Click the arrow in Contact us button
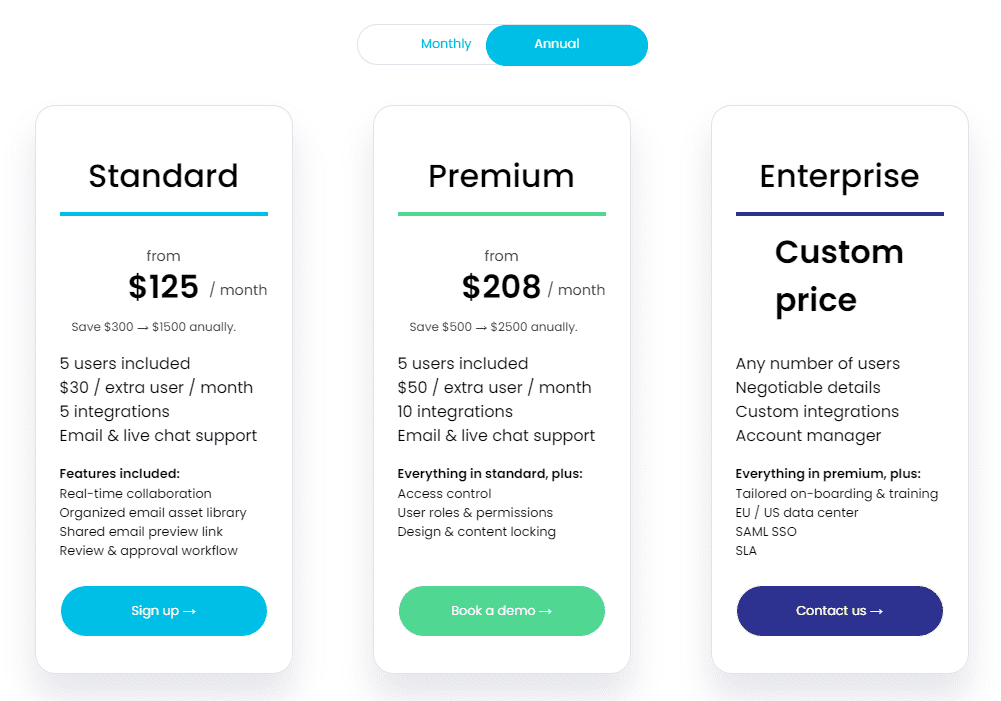This screenshot has width=1001, height=701. pyautogui.click(x=877, y=612)
